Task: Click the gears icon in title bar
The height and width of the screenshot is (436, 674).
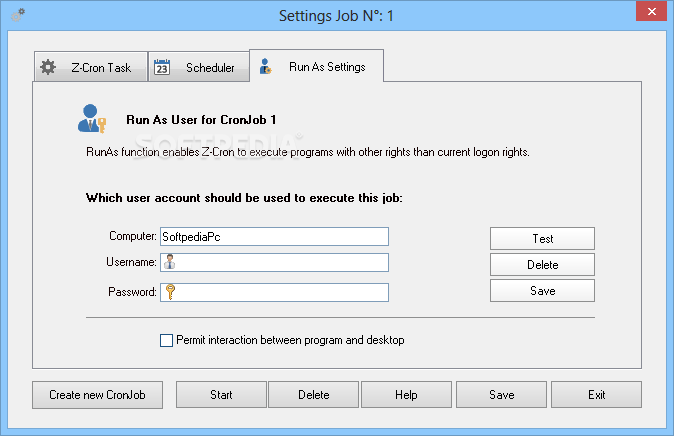Action: [18, 15]
